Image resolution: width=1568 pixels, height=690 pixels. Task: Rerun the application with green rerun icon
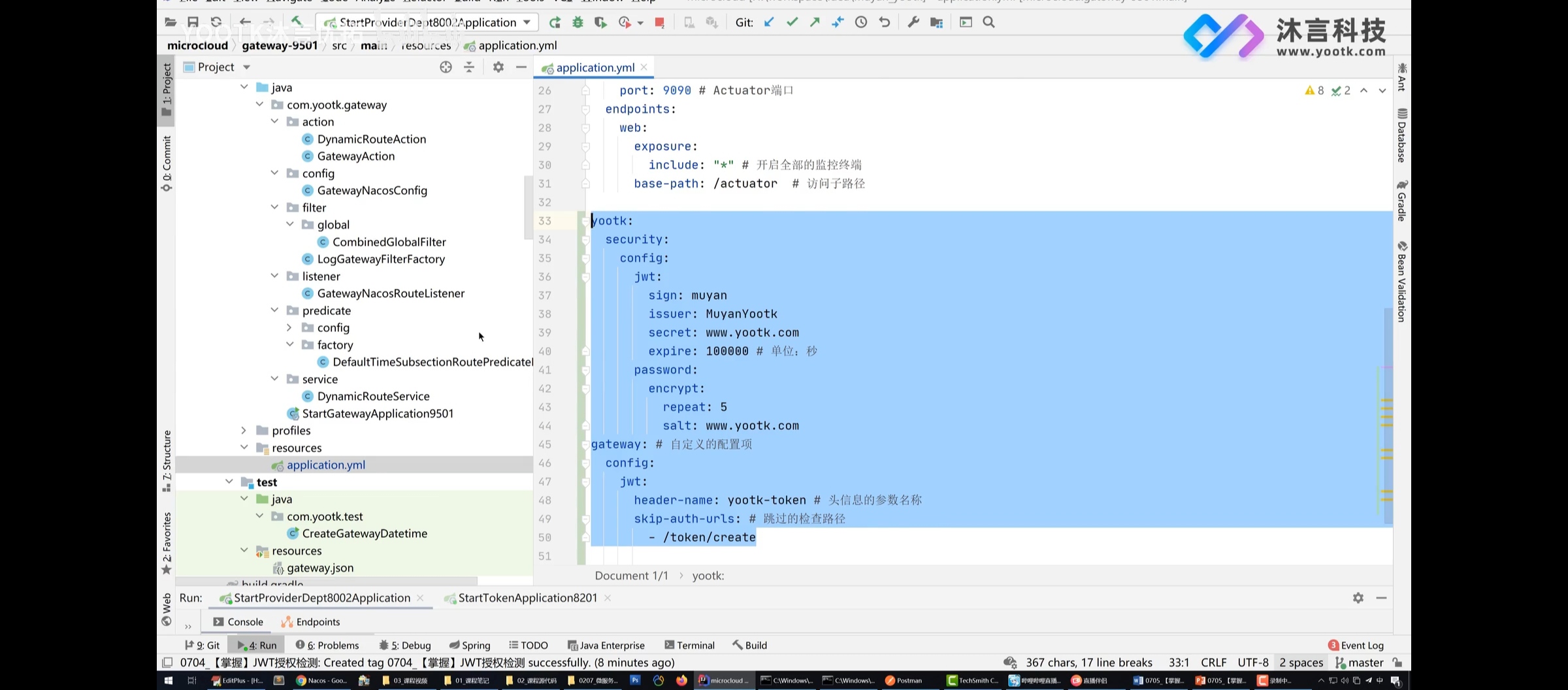pos(555,22)
